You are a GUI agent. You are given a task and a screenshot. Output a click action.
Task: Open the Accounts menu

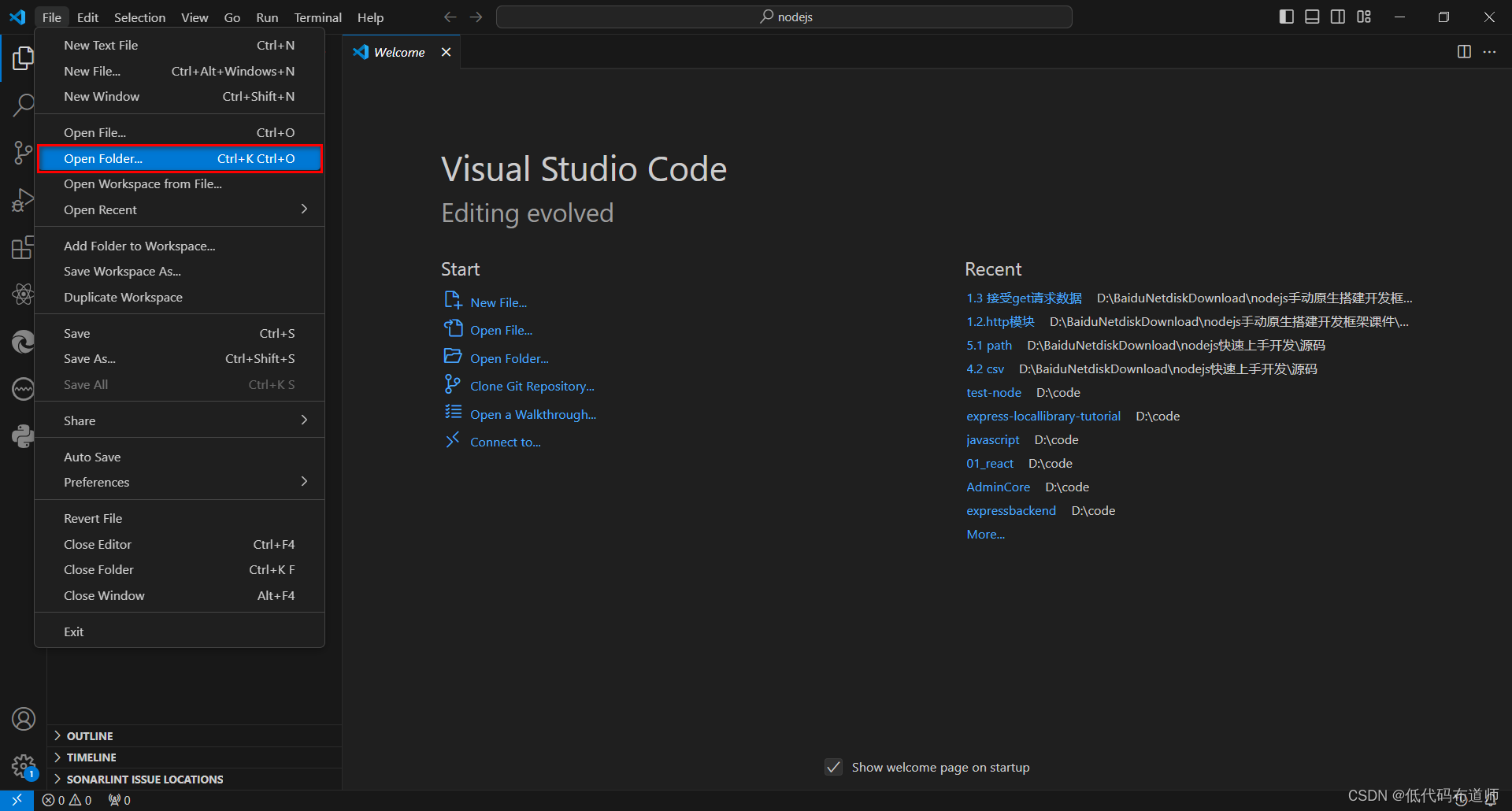point(23,719)
